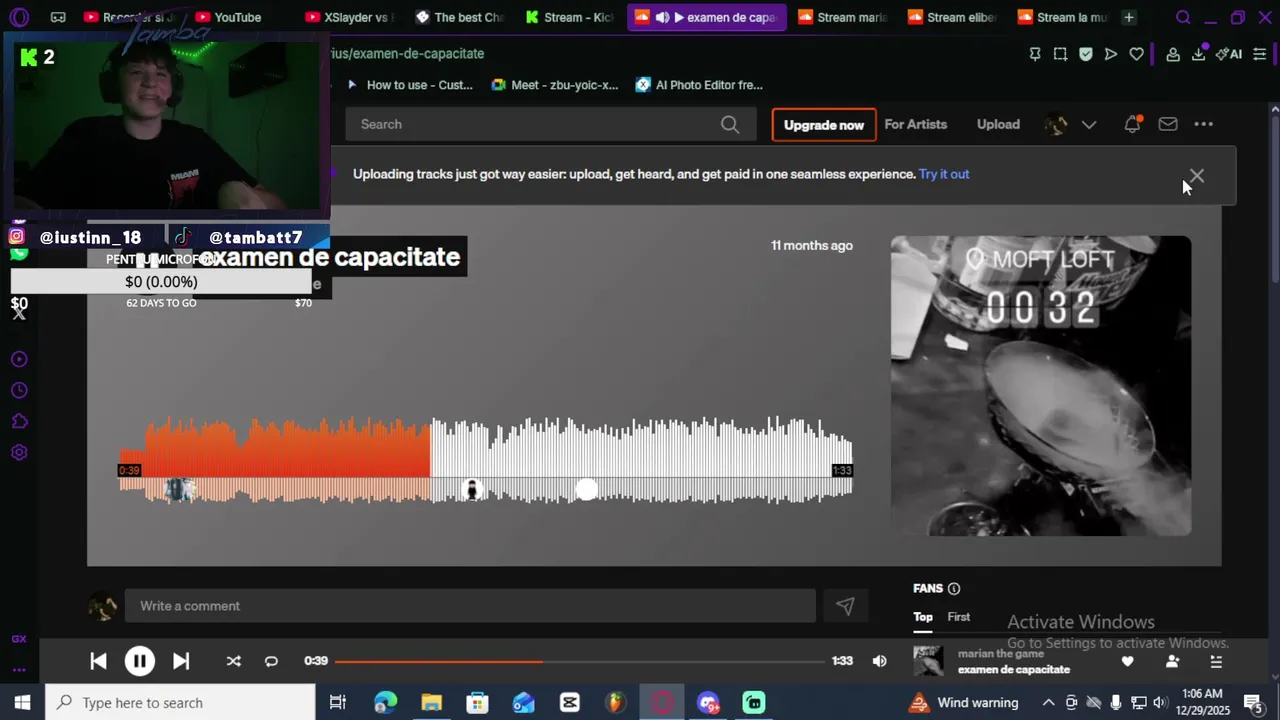Open the Easy Setup sliders icon
The width and height of the screenshot is (1280, 720).
pos(1259,54)
